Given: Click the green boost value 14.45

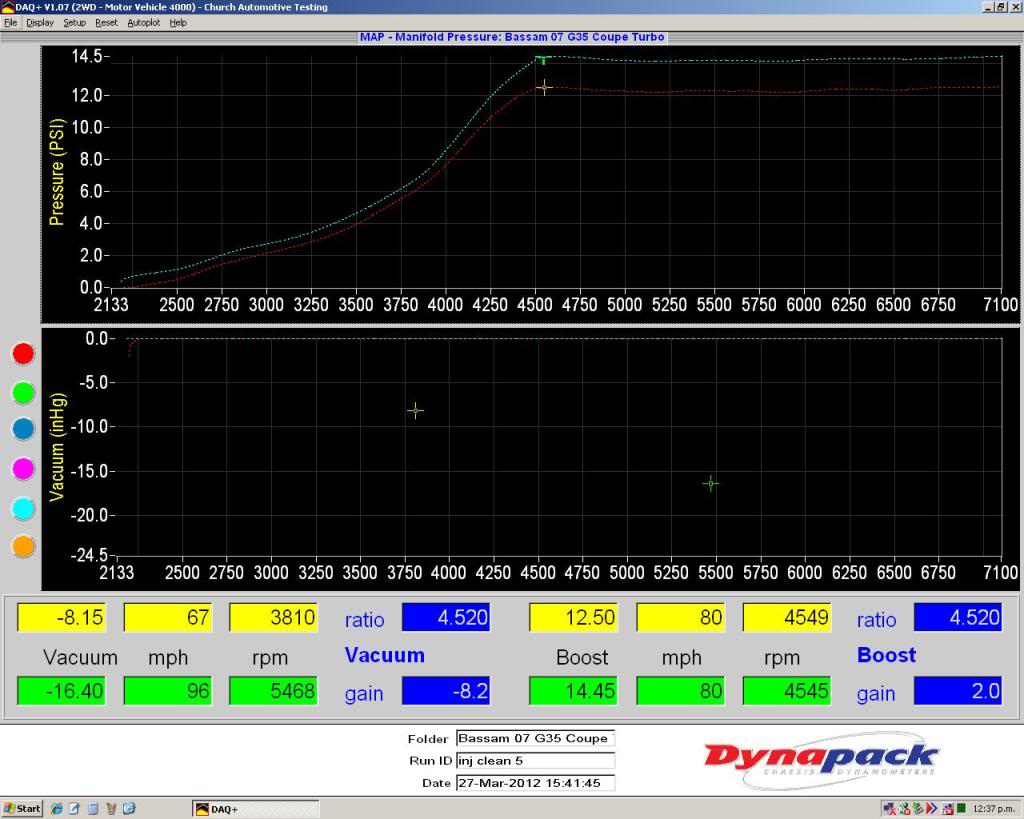Looking at the screenshot, I should 573,691.
